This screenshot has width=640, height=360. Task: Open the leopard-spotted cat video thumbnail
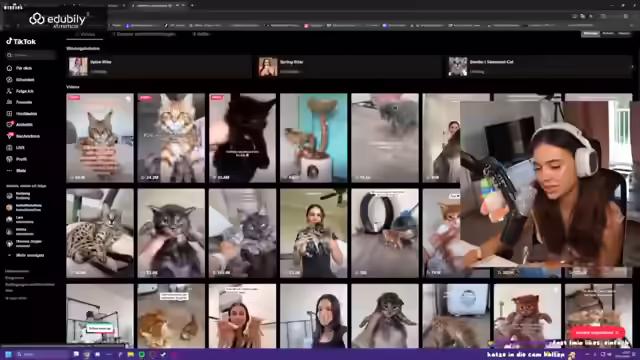click(100, 233)
